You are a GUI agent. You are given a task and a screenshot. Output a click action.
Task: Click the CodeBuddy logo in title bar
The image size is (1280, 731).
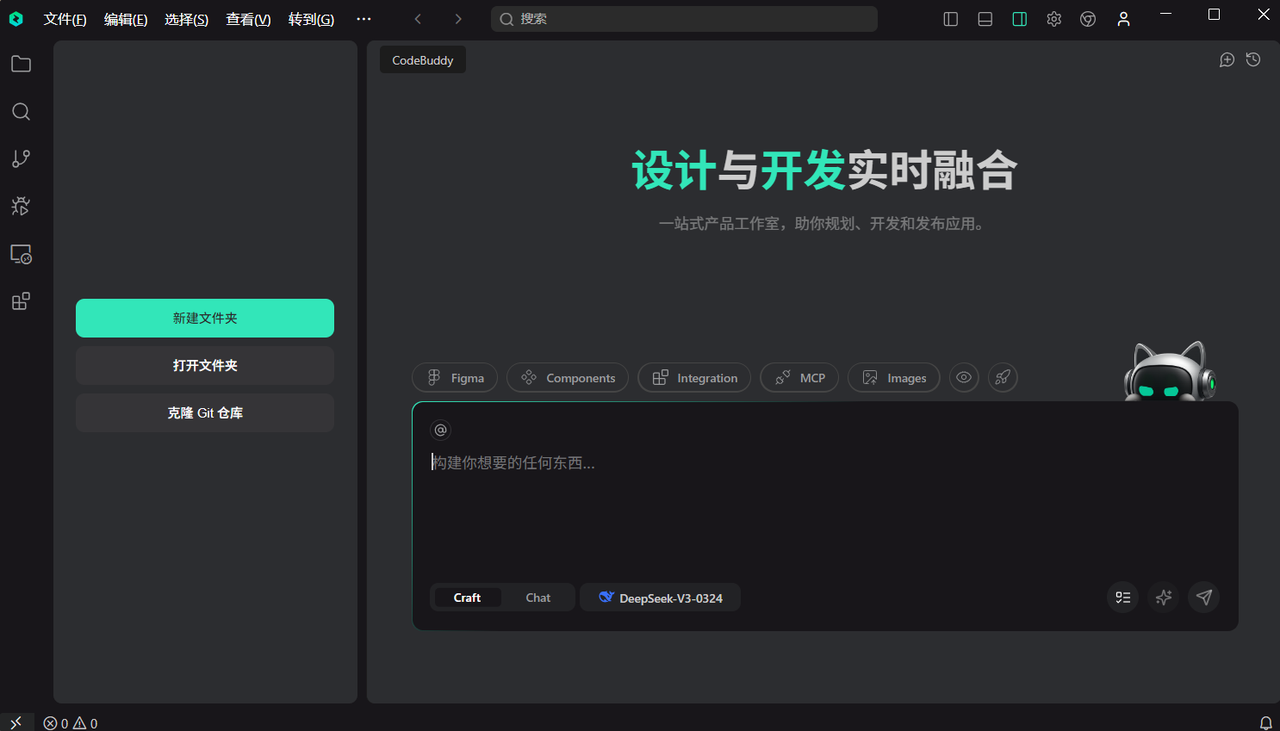coord(16,18)
